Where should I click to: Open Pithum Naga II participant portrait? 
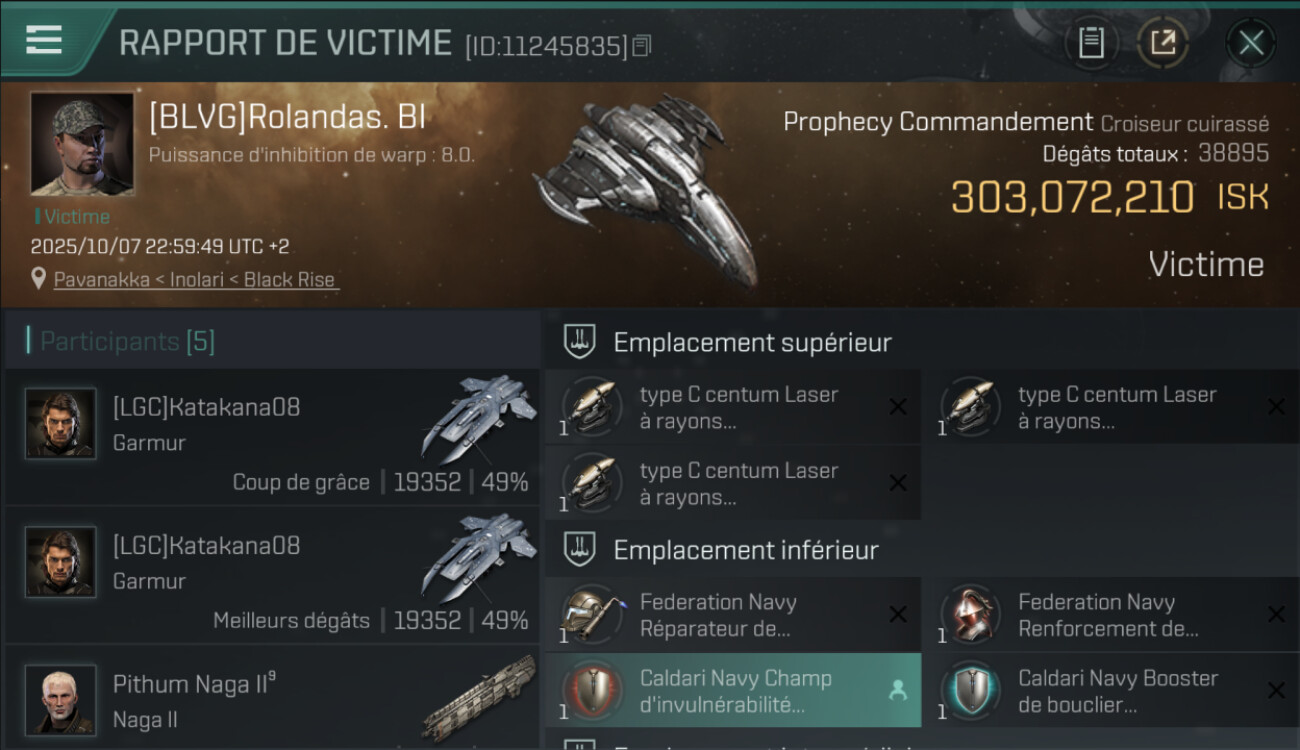61,700
